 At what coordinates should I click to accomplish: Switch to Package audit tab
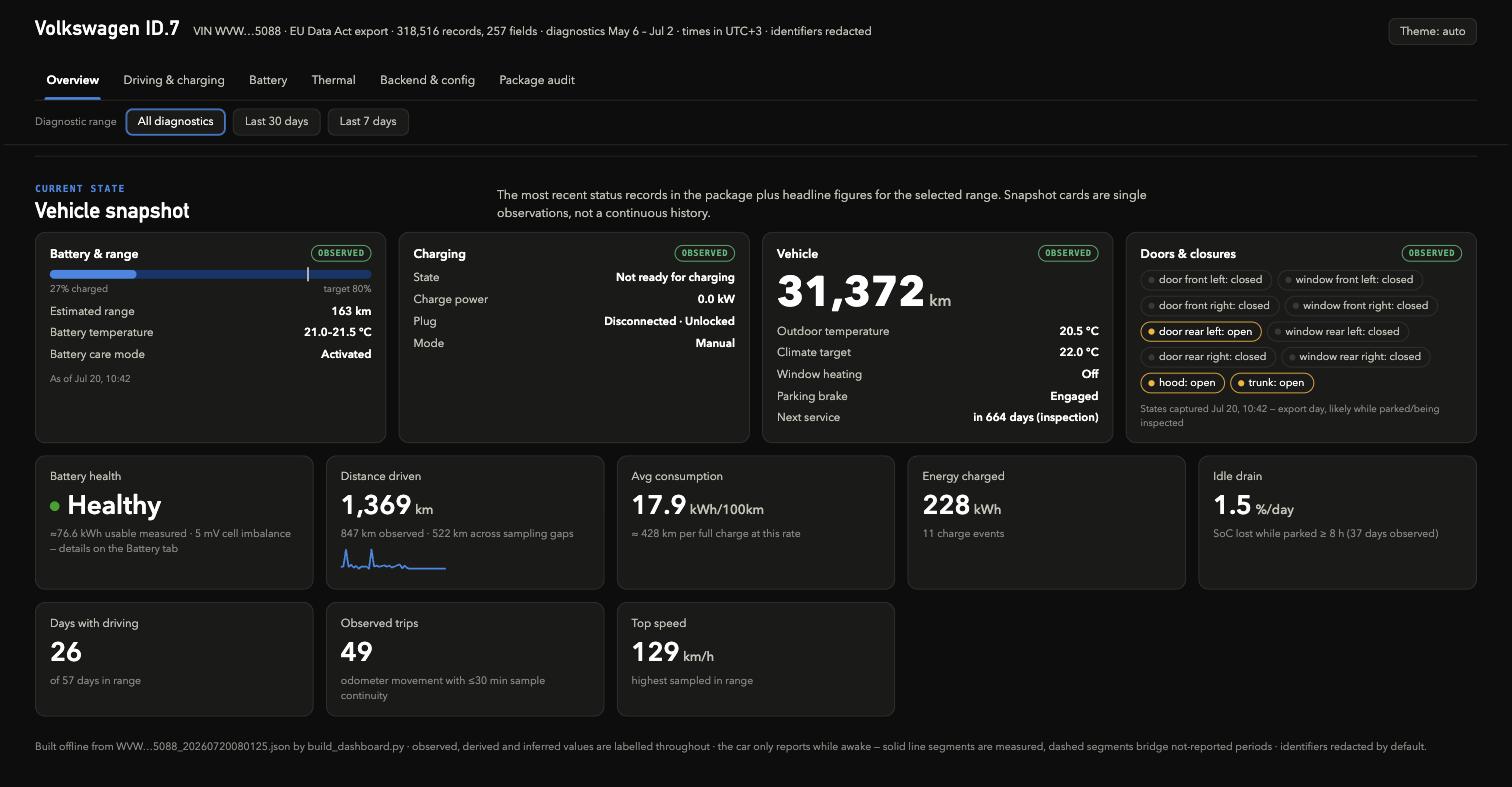pos(537,80)
